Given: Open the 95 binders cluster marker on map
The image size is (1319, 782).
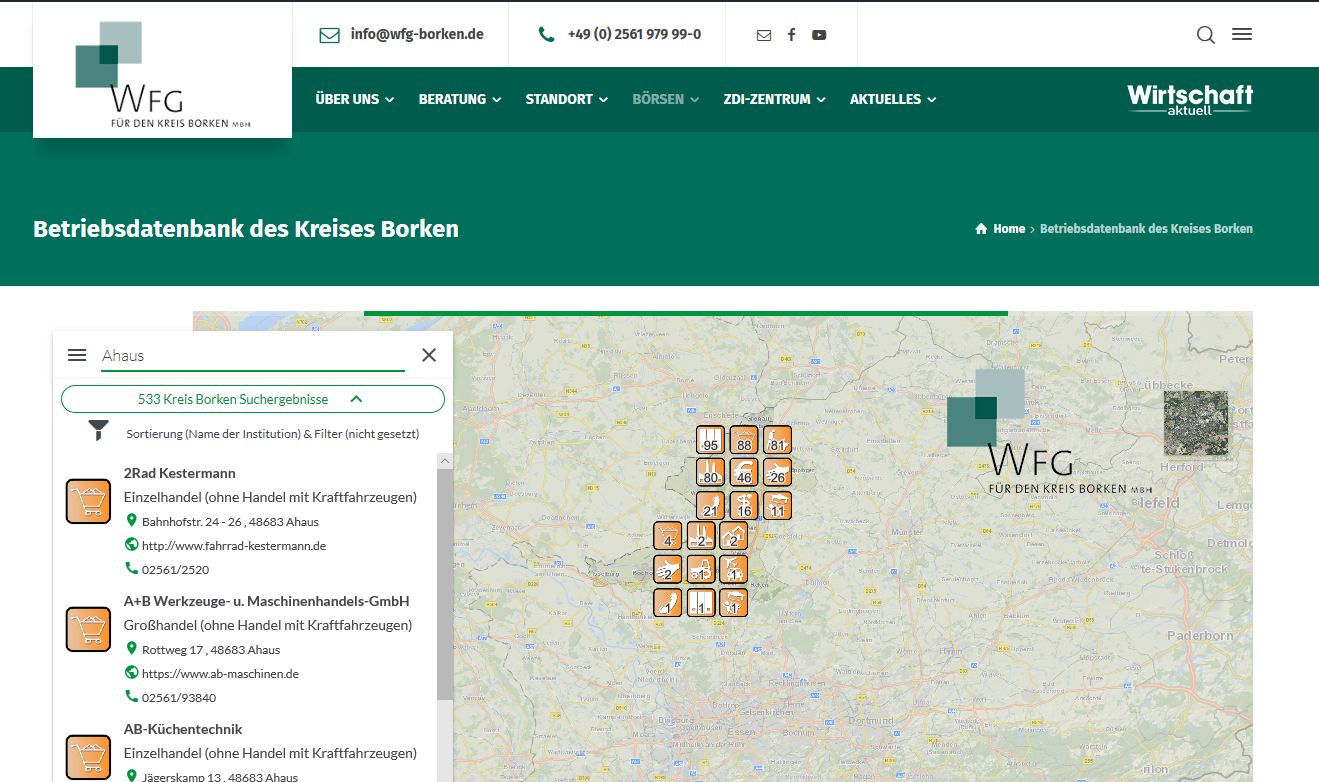Looking at the screenshot, I should 710,440.
